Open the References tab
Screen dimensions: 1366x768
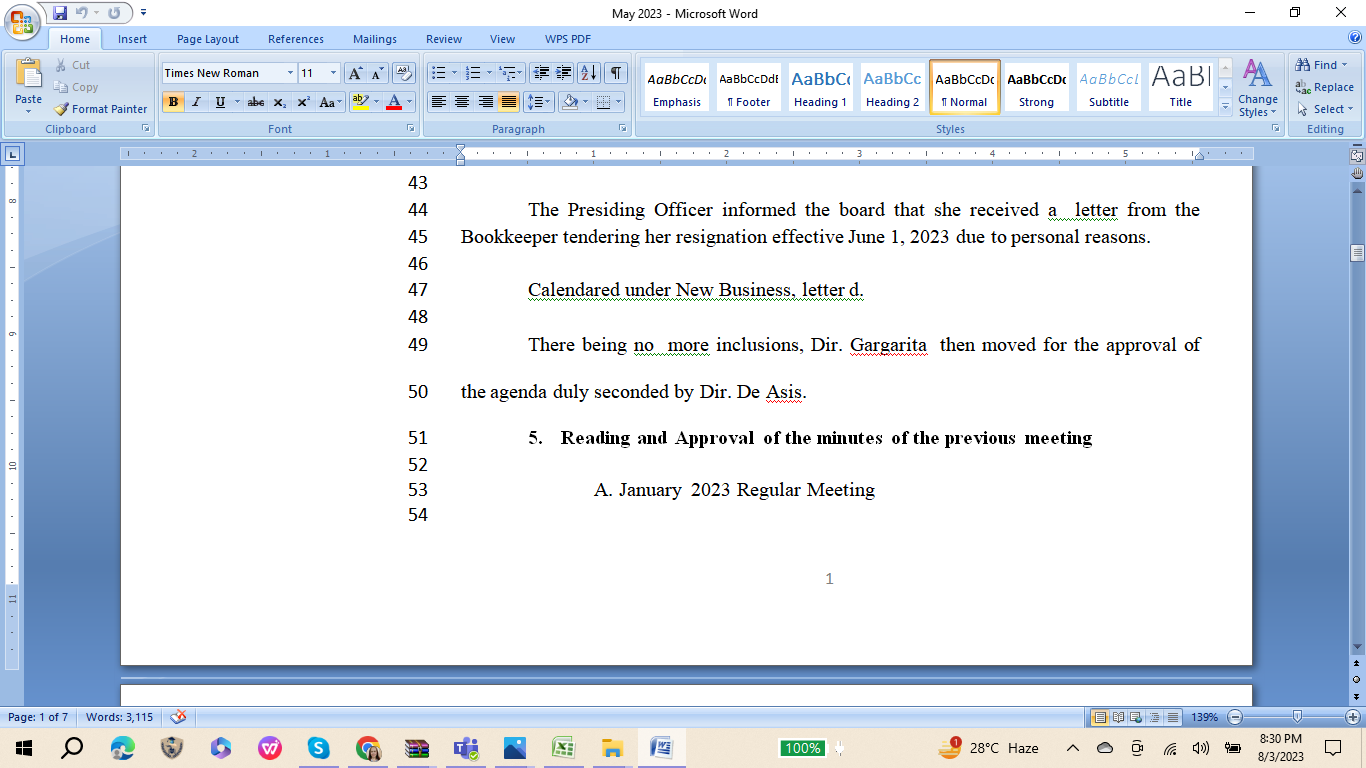pos(296,39)
